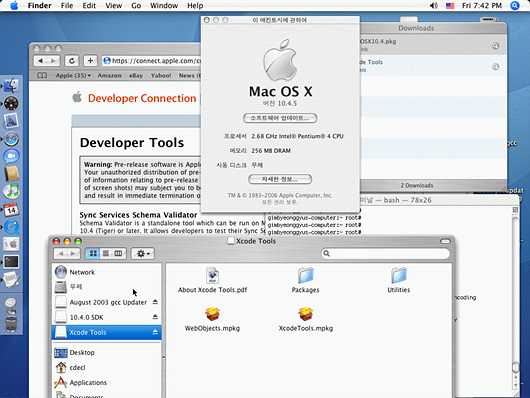Open the View menu

pyautogui.click(x=114, y=5)
